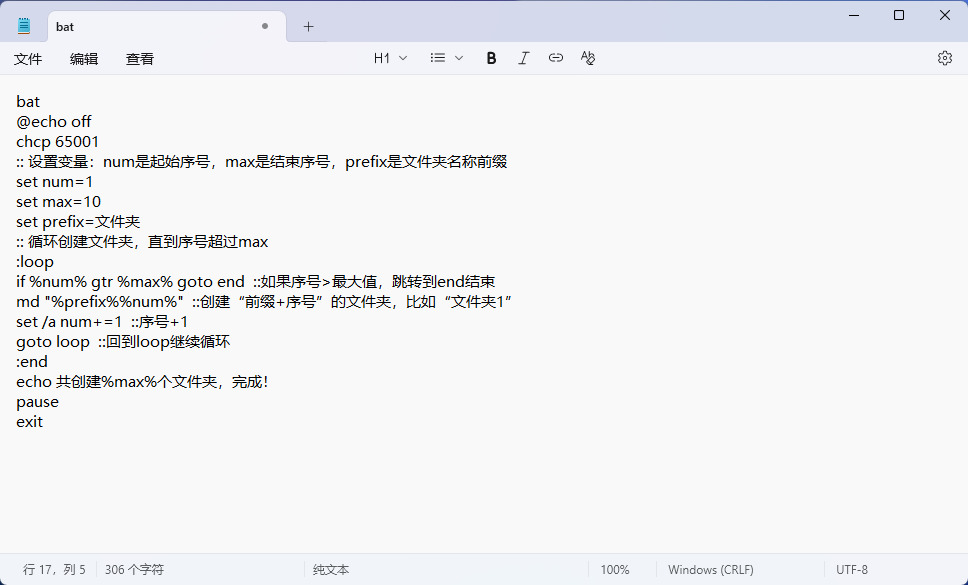Screen dimensions: 968x585
Task: Toggle italic formatting
Action: [x=524, y=58]
